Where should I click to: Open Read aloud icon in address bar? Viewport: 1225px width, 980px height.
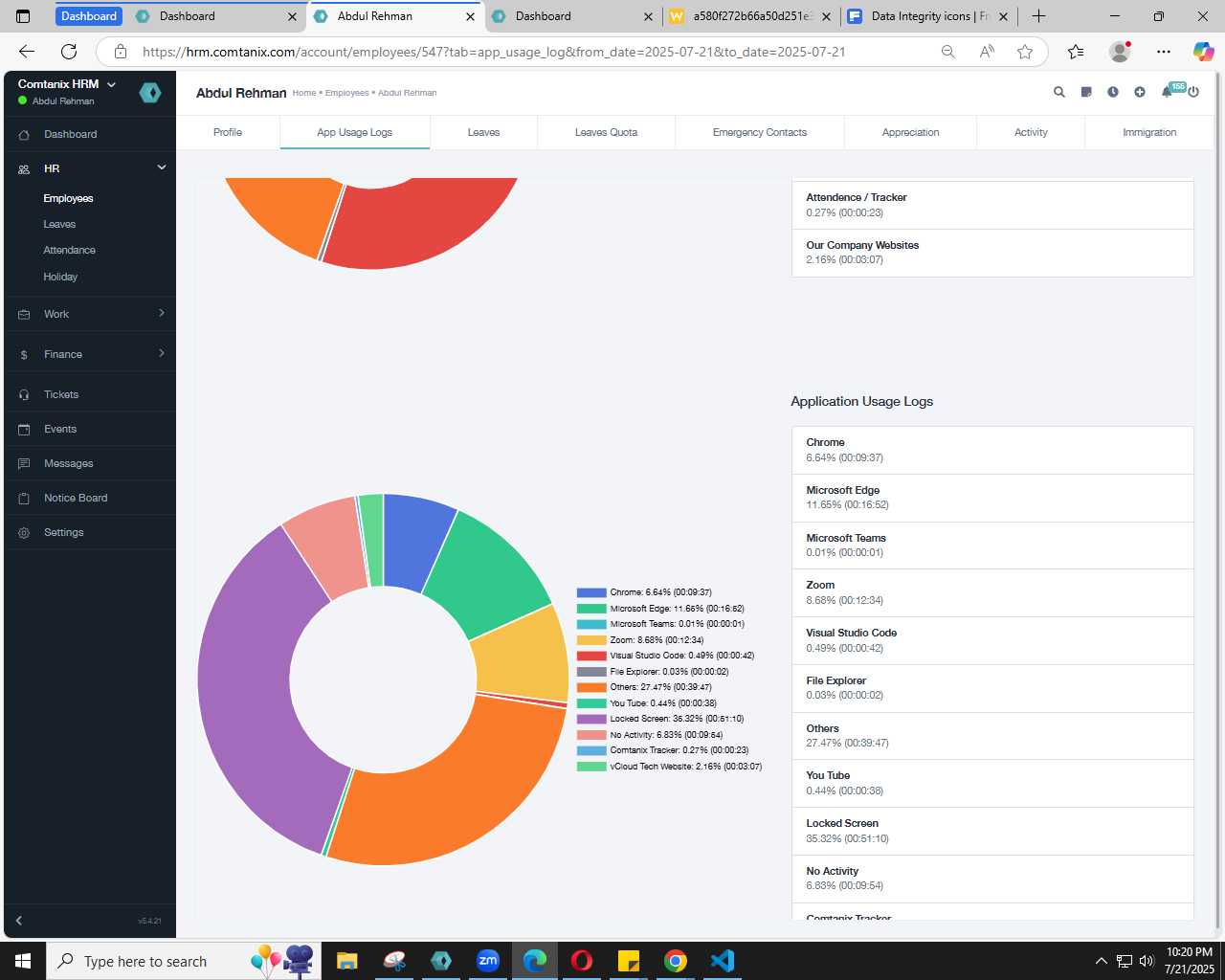click(x=987, y=52)
